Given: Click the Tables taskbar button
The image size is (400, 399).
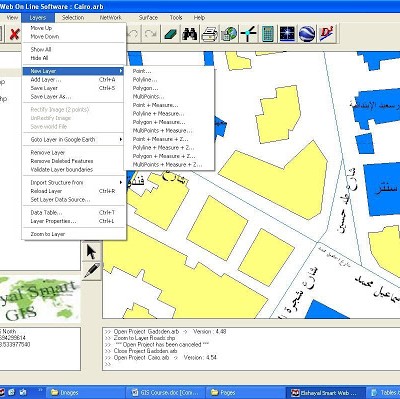Looking at the screenshot, I should pos(383,393).
